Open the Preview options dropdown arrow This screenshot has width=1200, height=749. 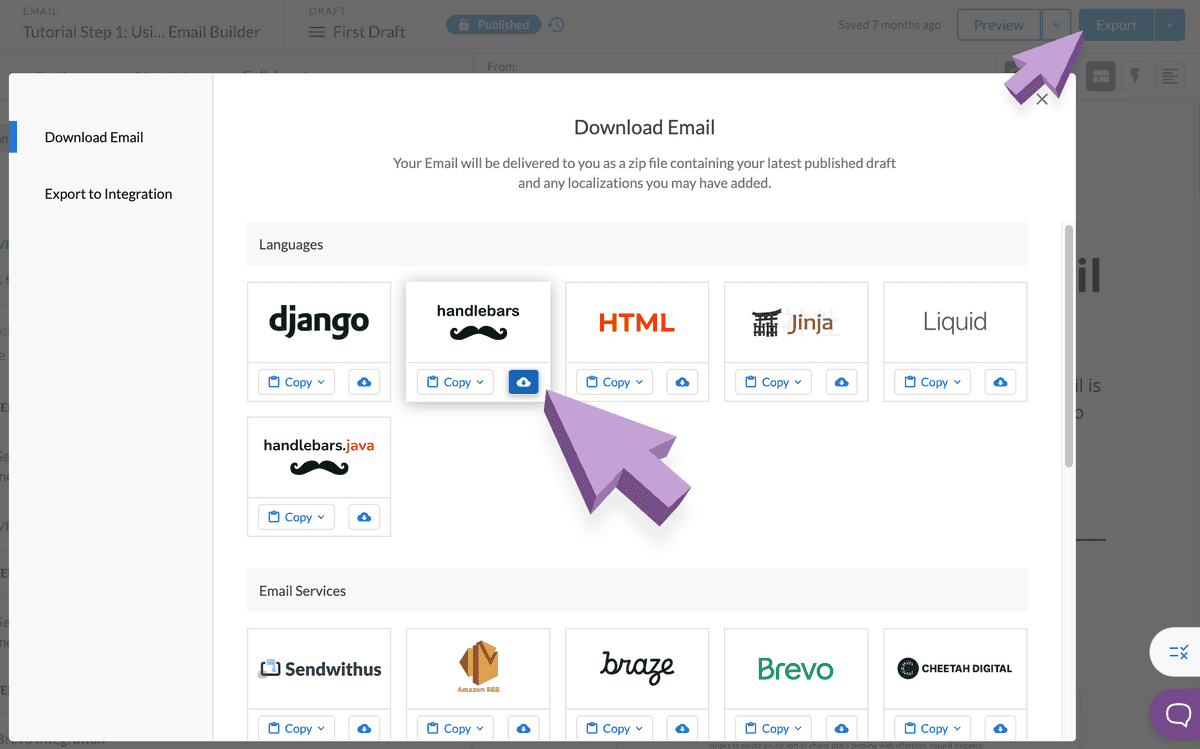tap(1056, 25)
